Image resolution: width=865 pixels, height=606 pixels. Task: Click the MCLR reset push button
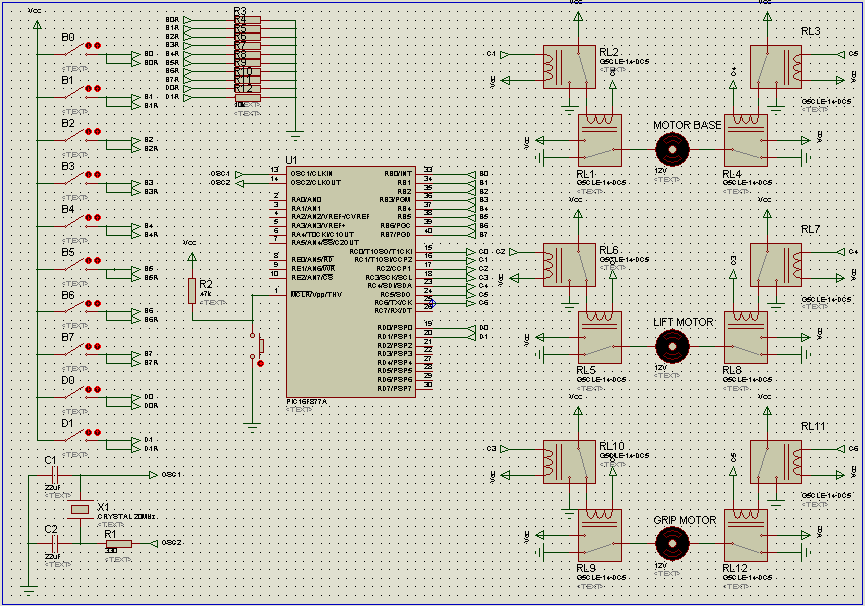click(257, 348)
